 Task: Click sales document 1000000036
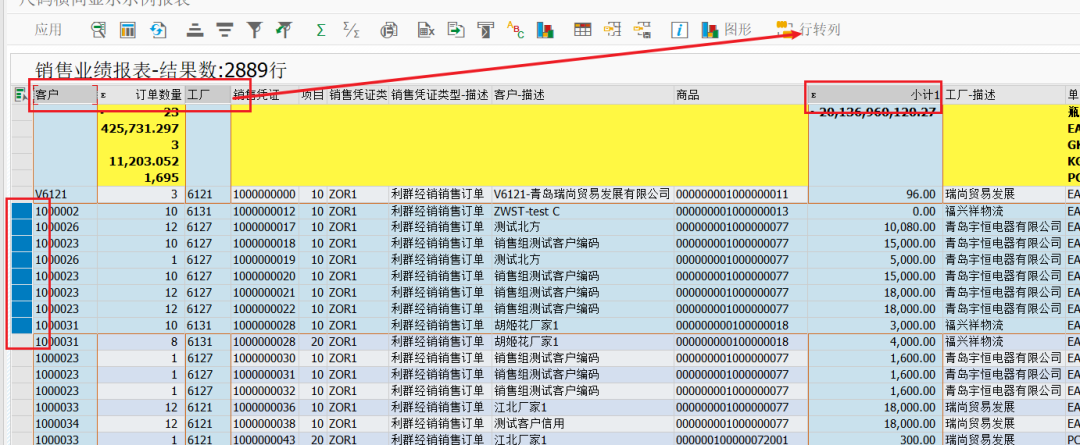pyautogui.click(x=264, y=406)
